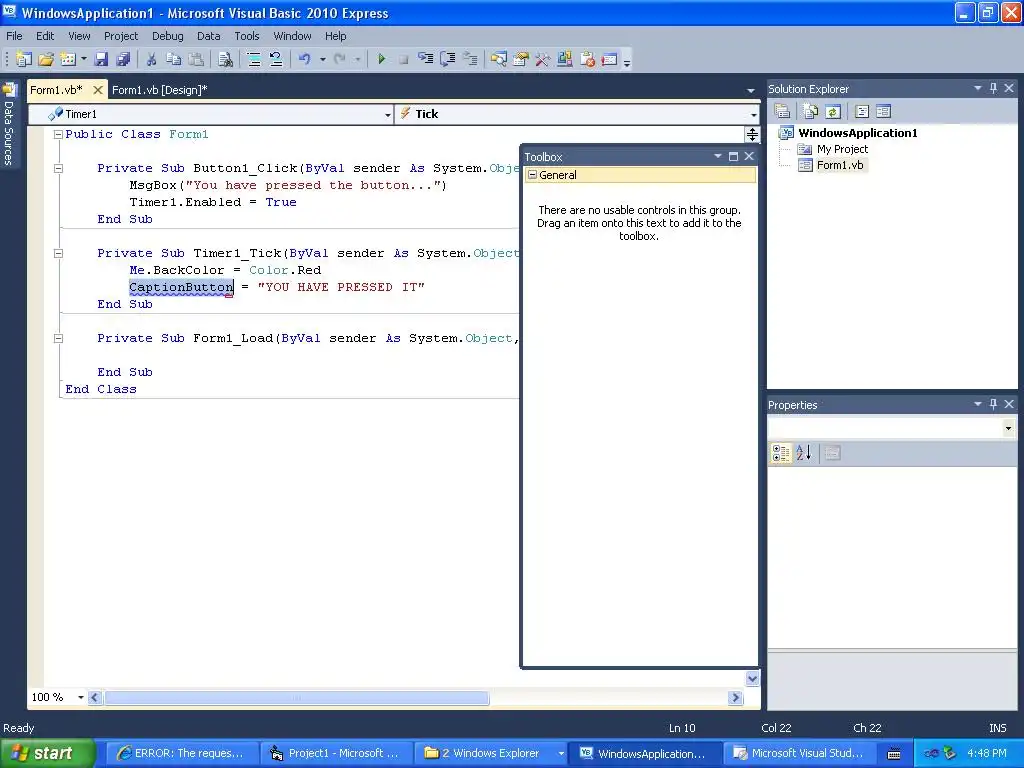The image size is (1024, 768).
Task: Click the Categorized view button in Properties
Action: (781, 453)
